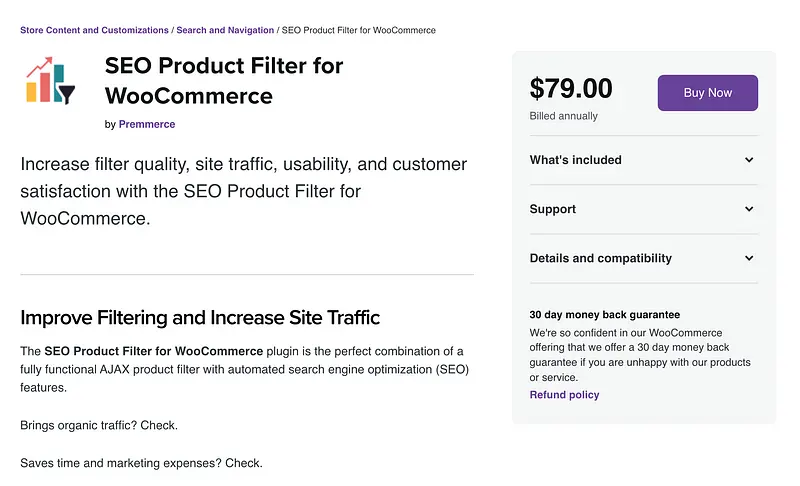
Task: Click the Brings organic traffic line
Action: click(99, 425)
